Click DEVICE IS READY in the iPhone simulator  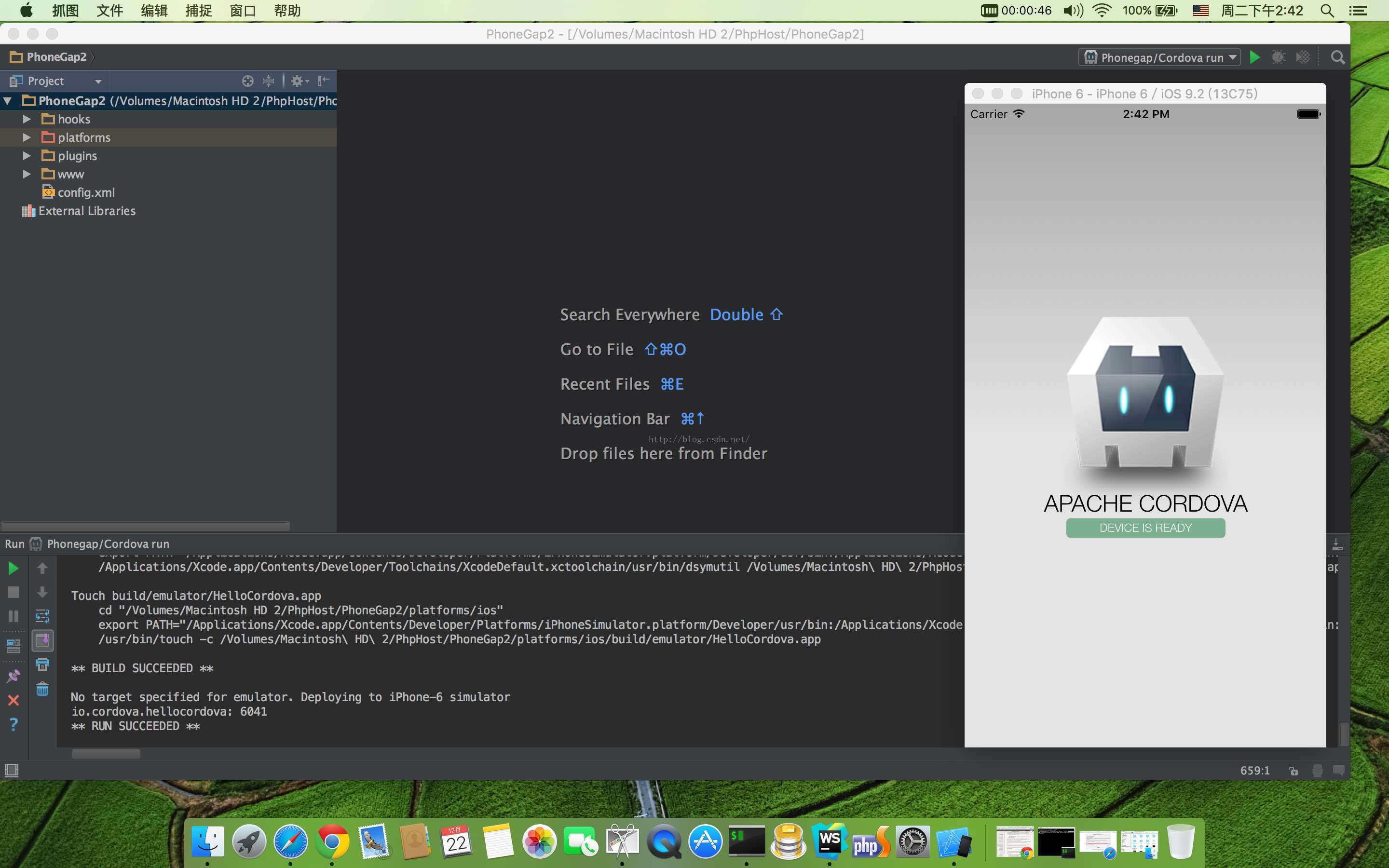(1145, 528)
